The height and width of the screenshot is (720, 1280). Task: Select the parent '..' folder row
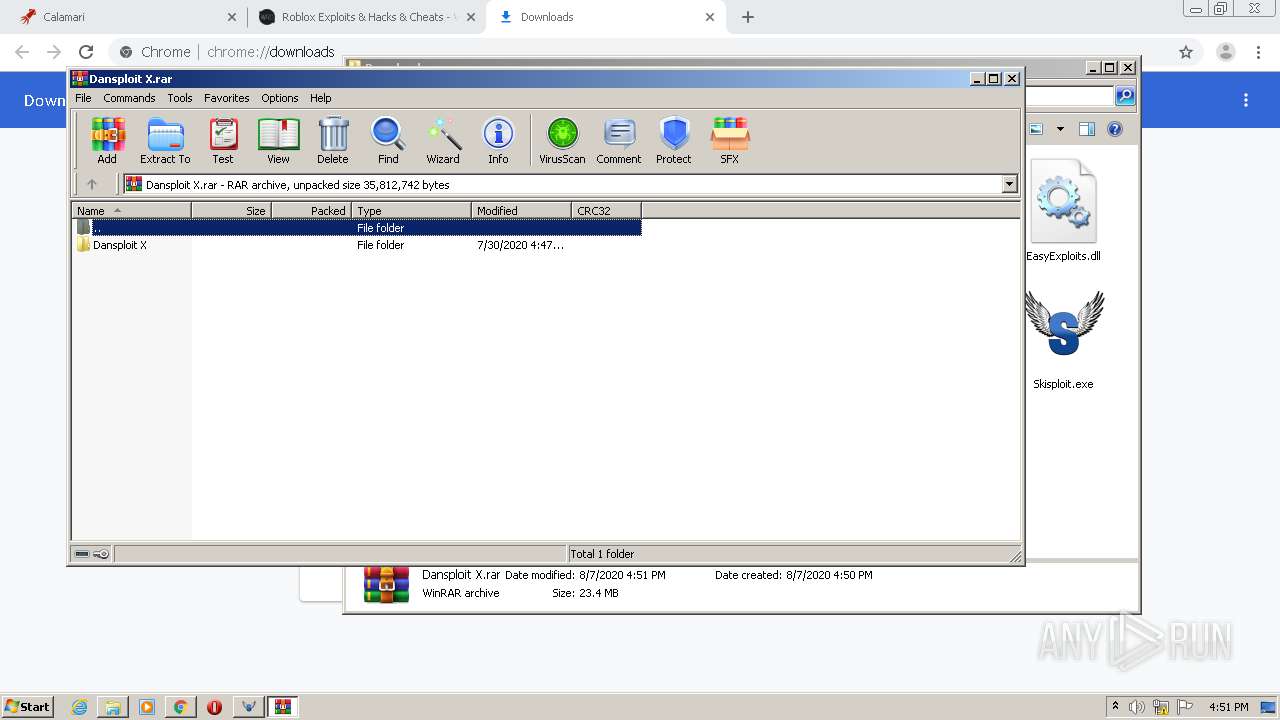pyautogui.click(x=357, y=228)
